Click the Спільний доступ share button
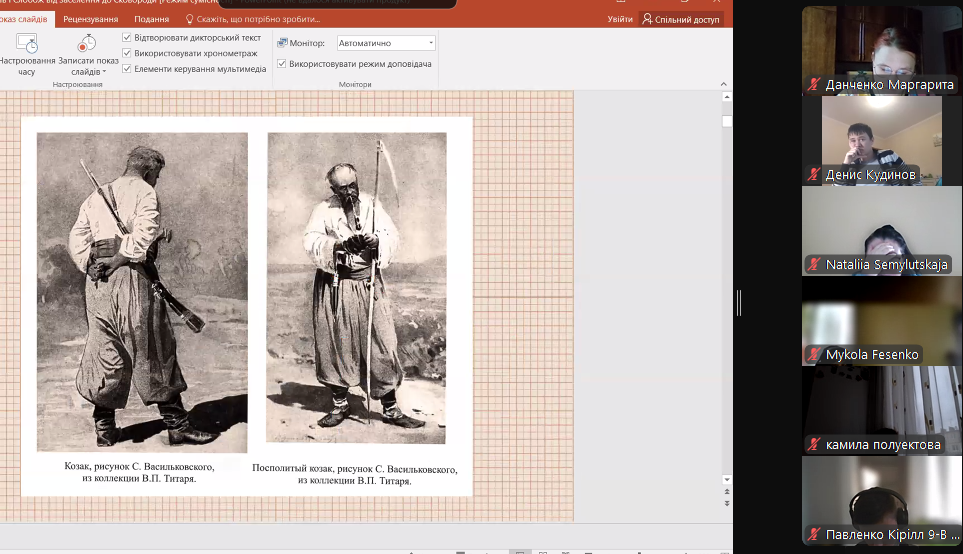 tap(680, 19)
